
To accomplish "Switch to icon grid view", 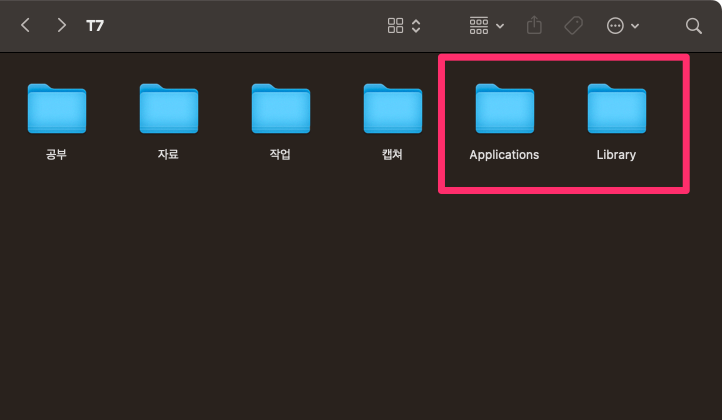I will 395,26.
